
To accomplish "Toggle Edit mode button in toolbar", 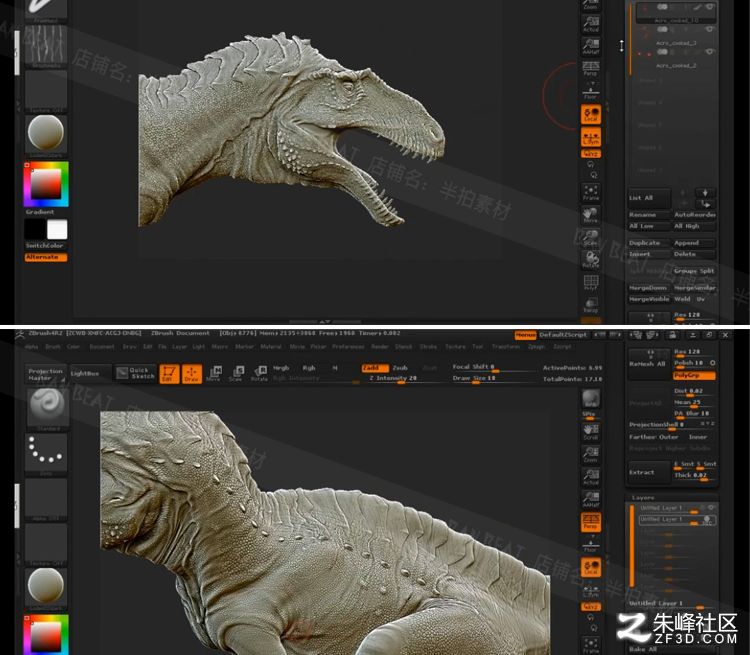I will 169,374.
